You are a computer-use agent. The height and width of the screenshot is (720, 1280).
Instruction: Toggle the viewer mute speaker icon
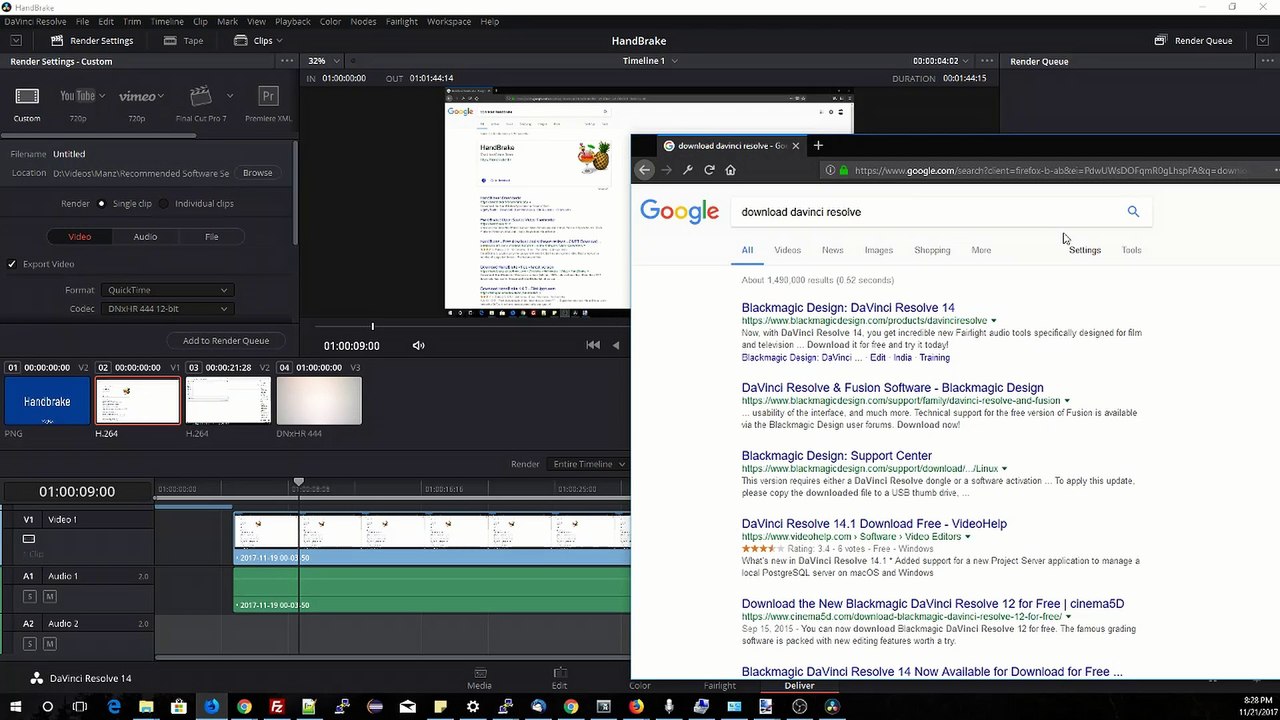click(419, 345)
